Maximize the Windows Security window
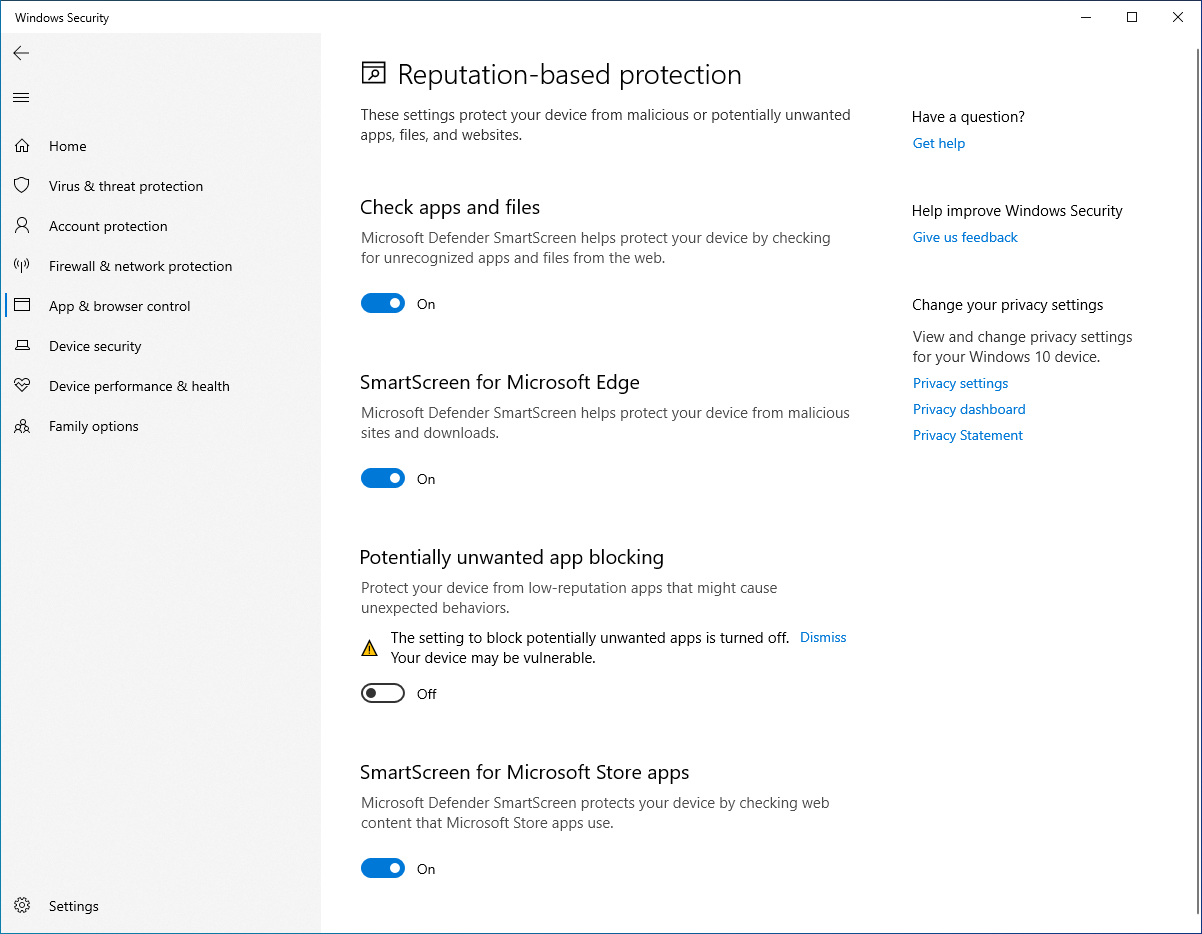 coord(1132,17)
